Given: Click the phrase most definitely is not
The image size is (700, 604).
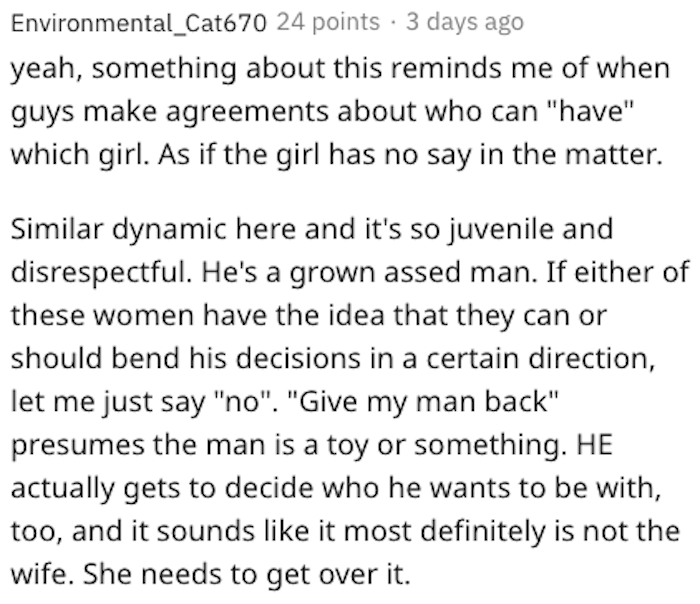Looking at the screenshot, I should [x=481, y=531].
